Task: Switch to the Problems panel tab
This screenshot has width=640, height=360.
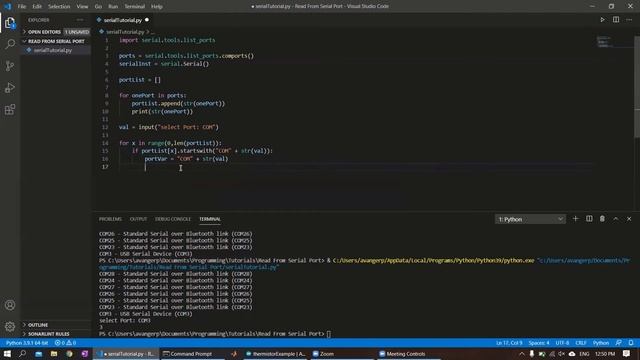Action: (x=110, y=219)
